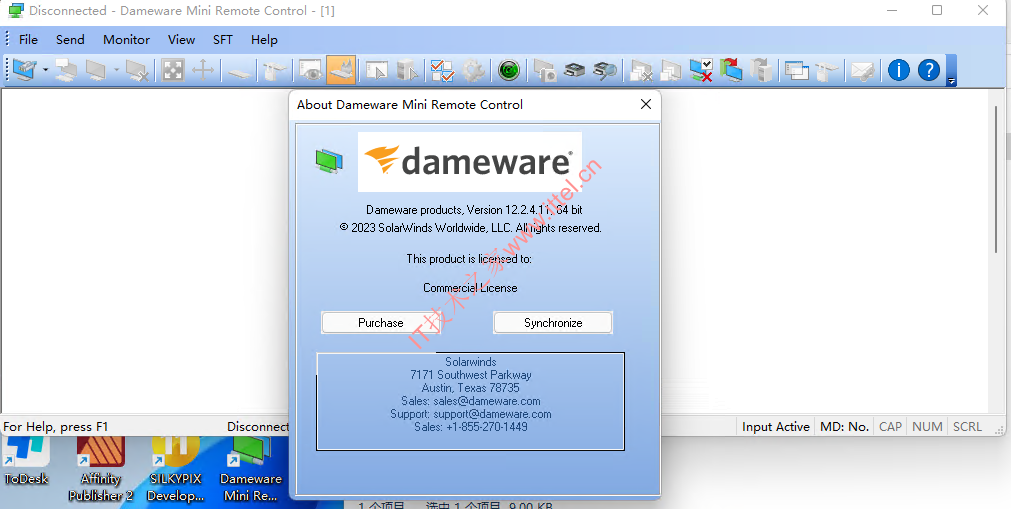Image resolution: width=1011 pixels, height=509 pixels.
Task: Click the monitors with checkmark and red X icon
Action: (x=701, y=70)
